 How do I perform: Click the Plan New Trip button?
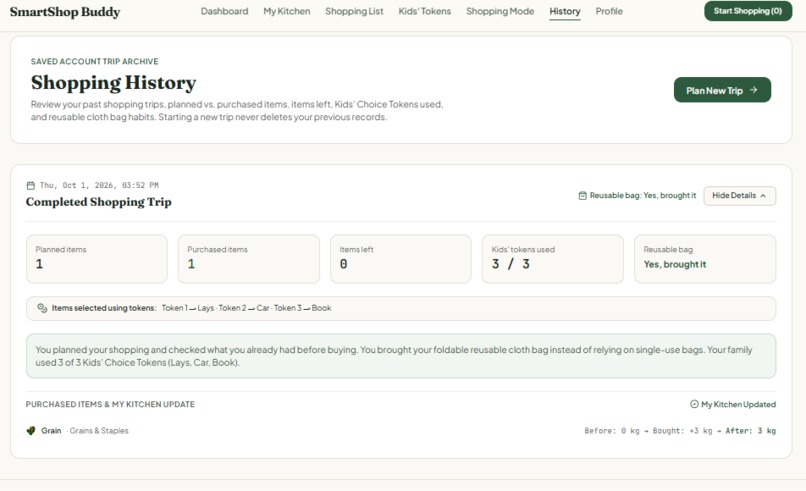[722, 90]
